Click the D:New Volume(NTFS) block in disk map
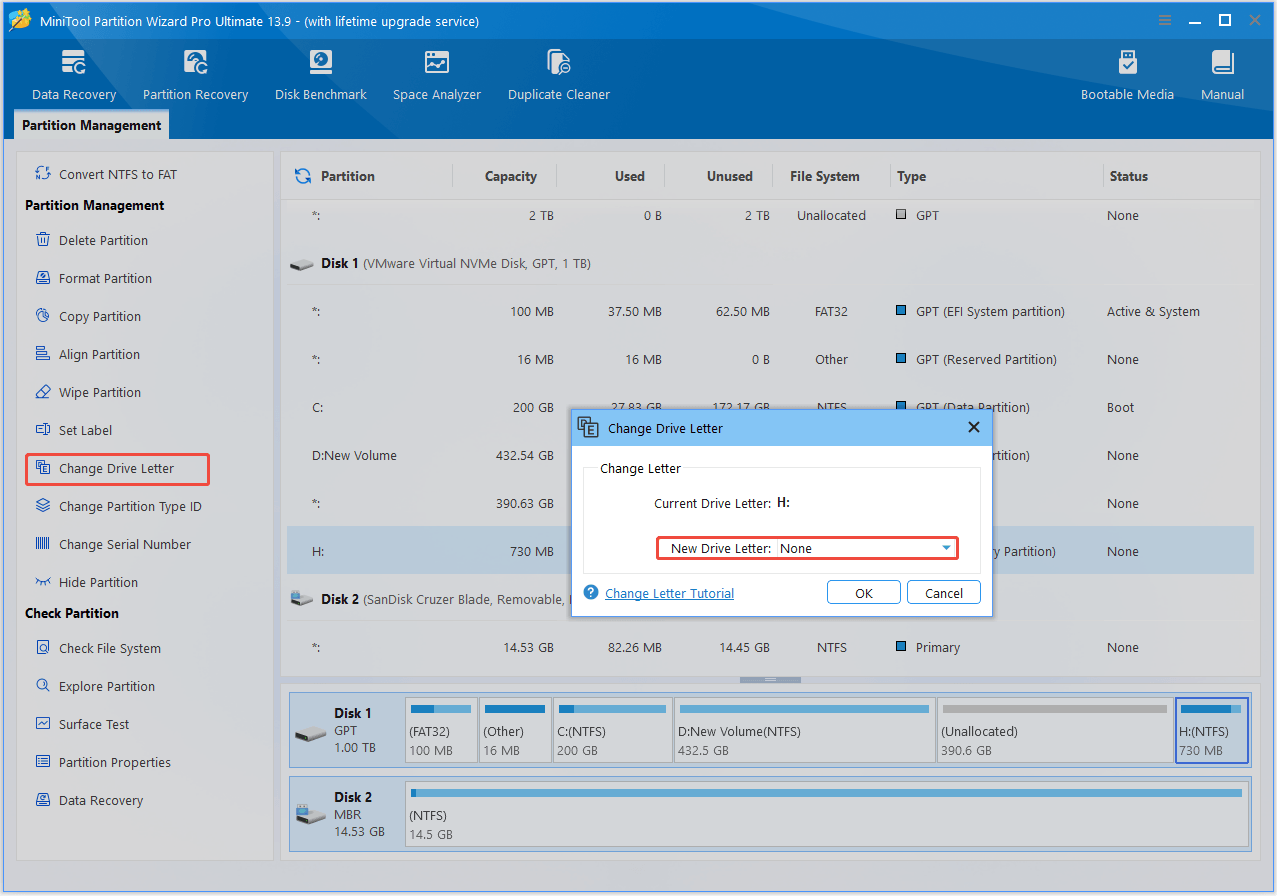The height and width of the screenshot is (896, 1277). (805, 730)
